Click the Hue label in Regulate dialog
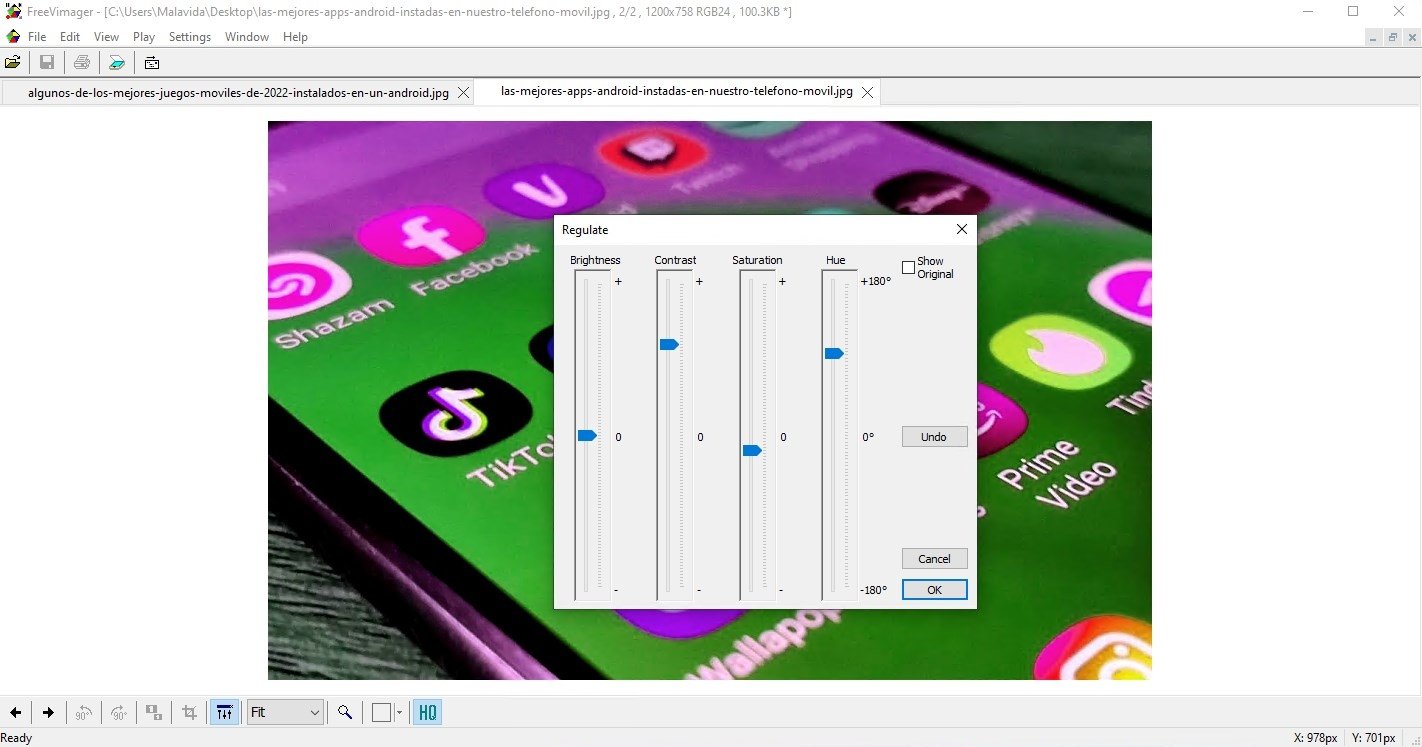The width and height of the screenshot is (1422, 747). point(835,260)
